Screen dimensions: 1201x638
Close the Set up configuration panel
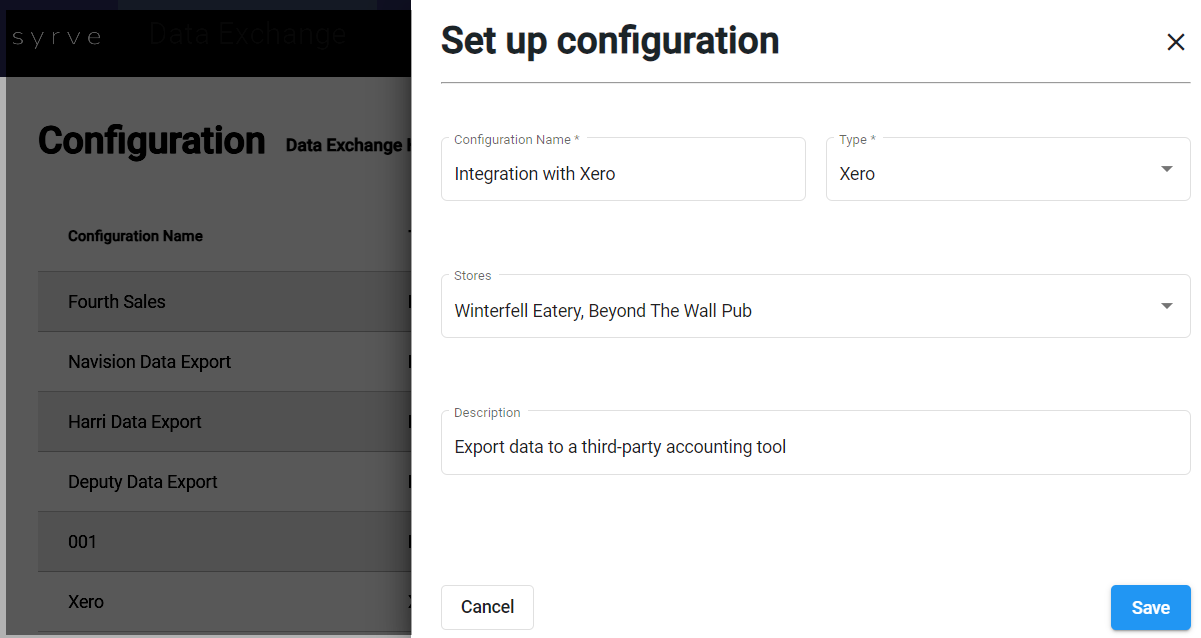(1176, 42)
